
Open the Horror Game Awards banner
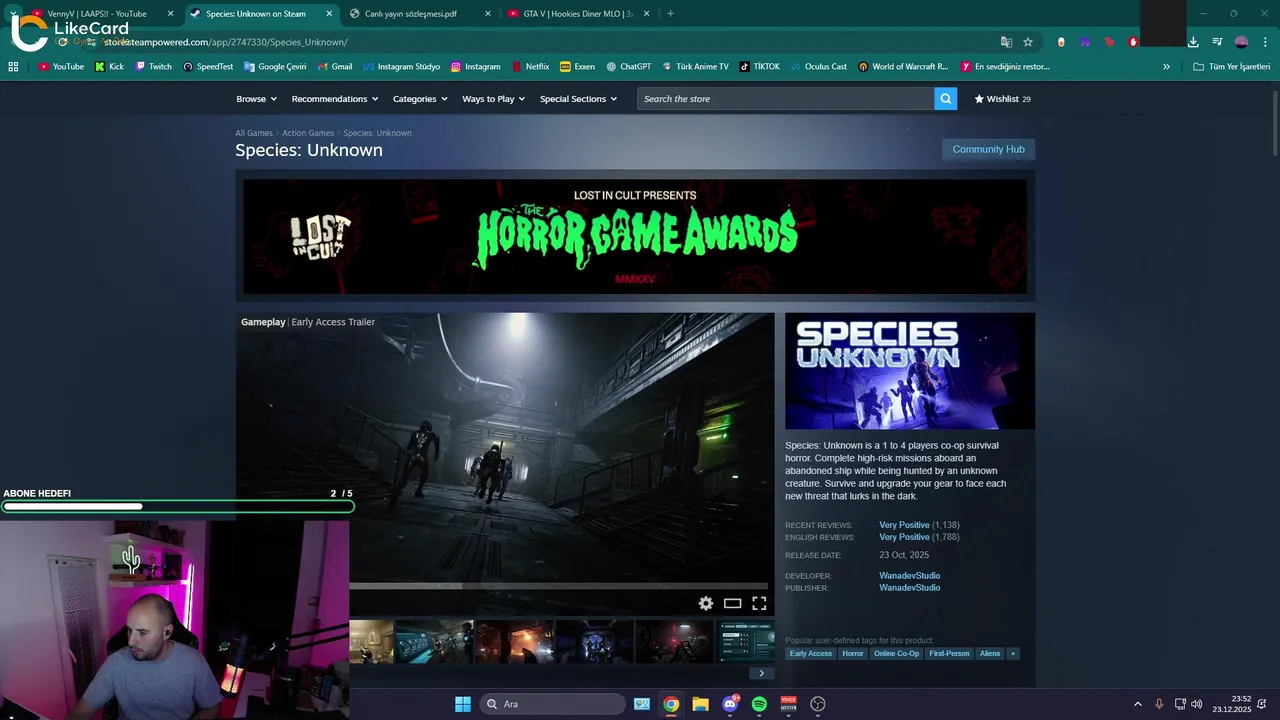(x=635, y=236)
